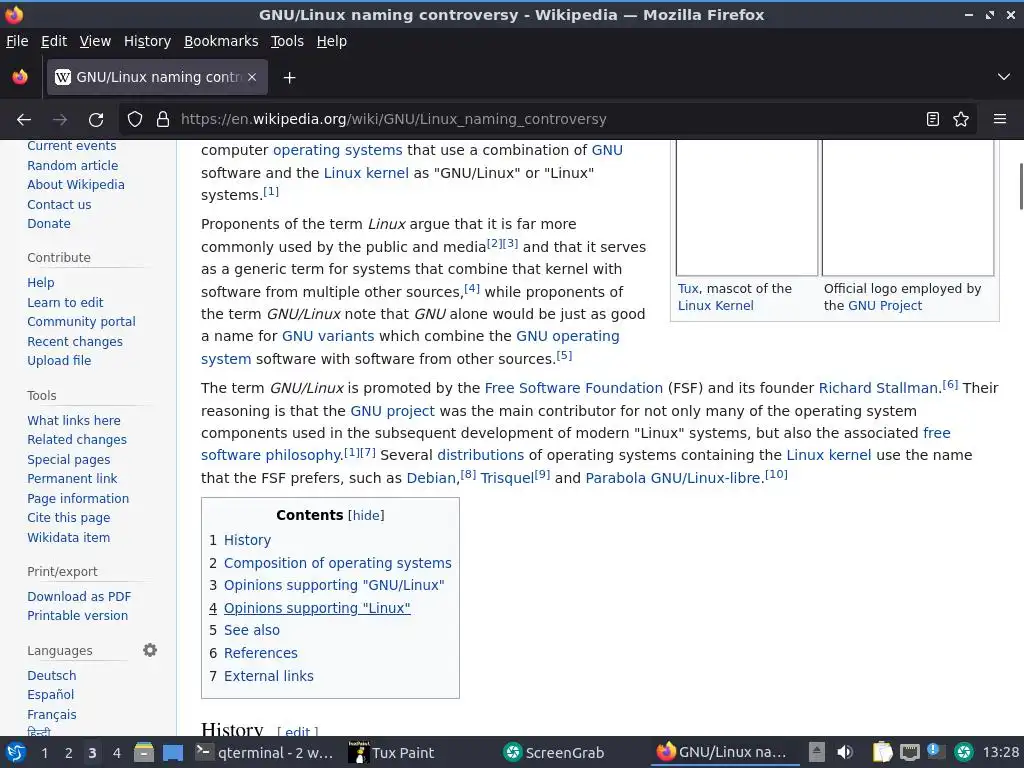Open the Richard Stallman article link

pyautogui.click(x=878, y=388)
